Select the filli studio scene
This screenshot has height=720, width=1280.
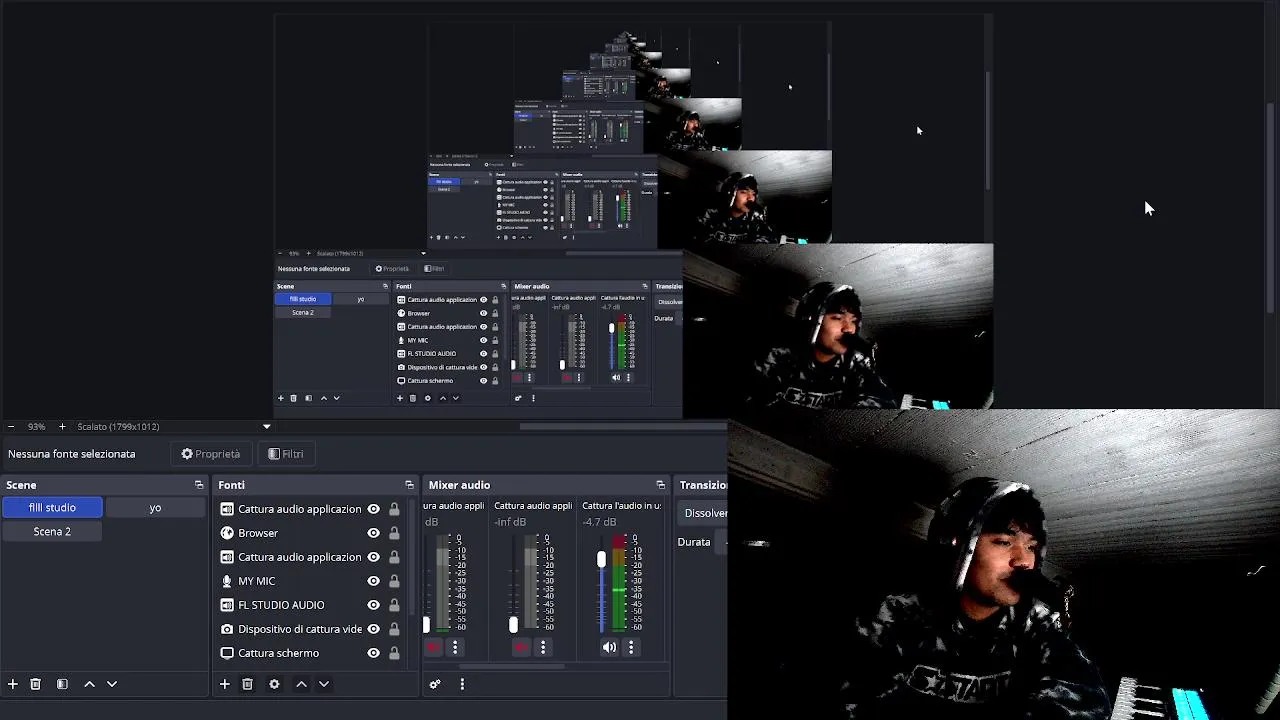[52, 508]
